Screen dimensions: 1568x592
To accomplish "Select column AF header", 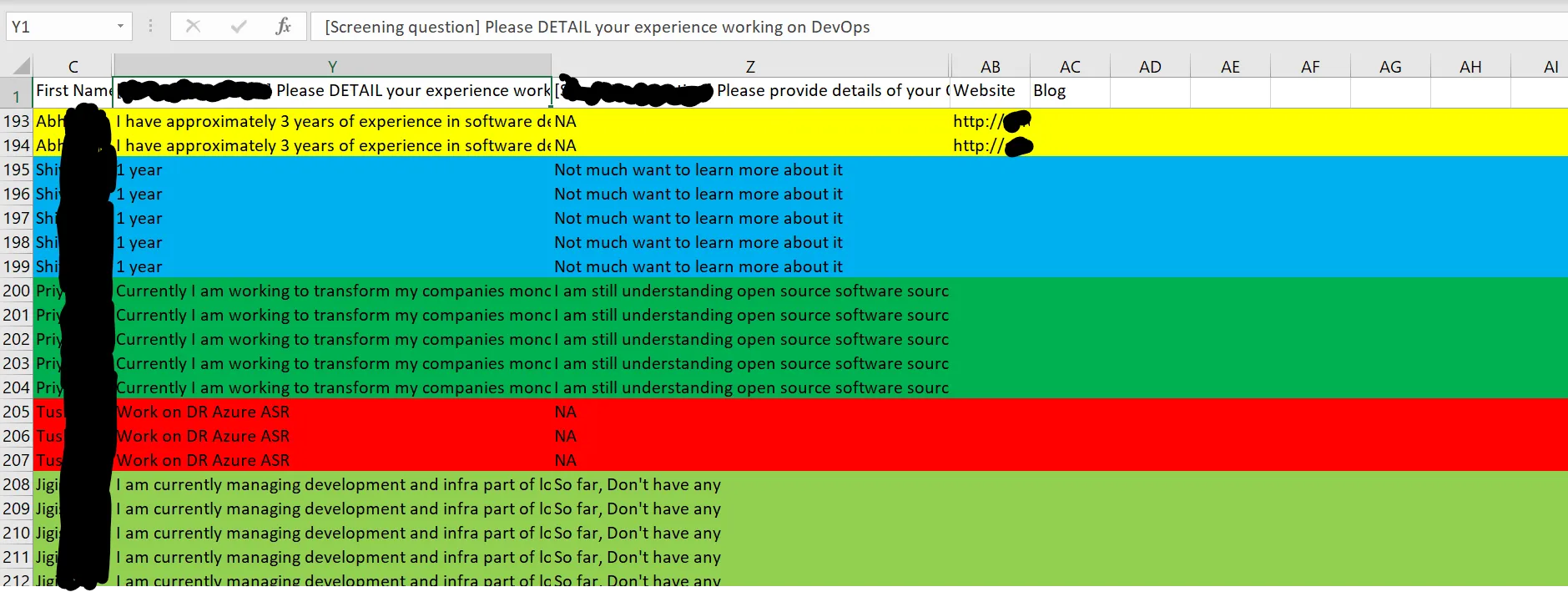I will pyautogui.click(x=1310, y=67).
